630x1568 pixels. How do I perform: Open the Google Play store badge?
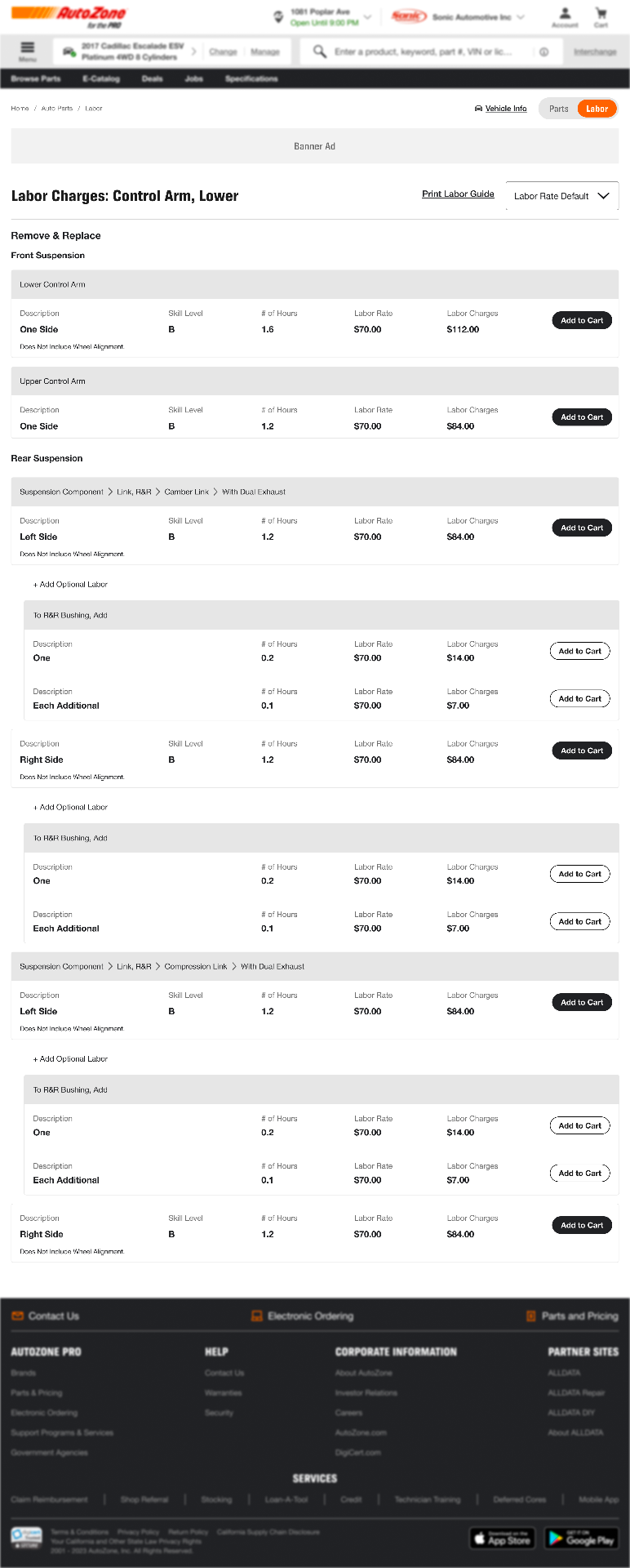[581, 1538]
